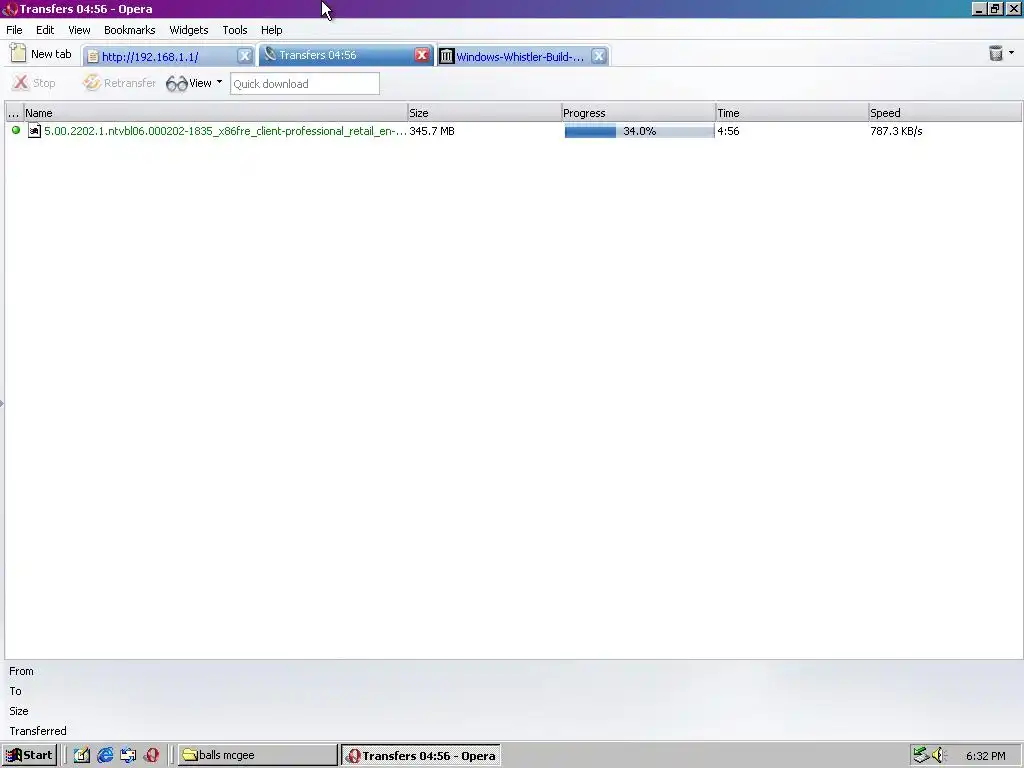1024x768 pixels.
Task: Close the http://192.168.1.1/ tab
Action: click(x=245, y=56)
